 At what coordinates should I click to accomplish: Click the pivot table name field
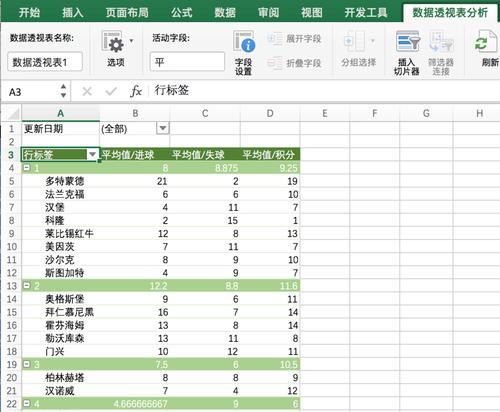[x=45, y=62]
